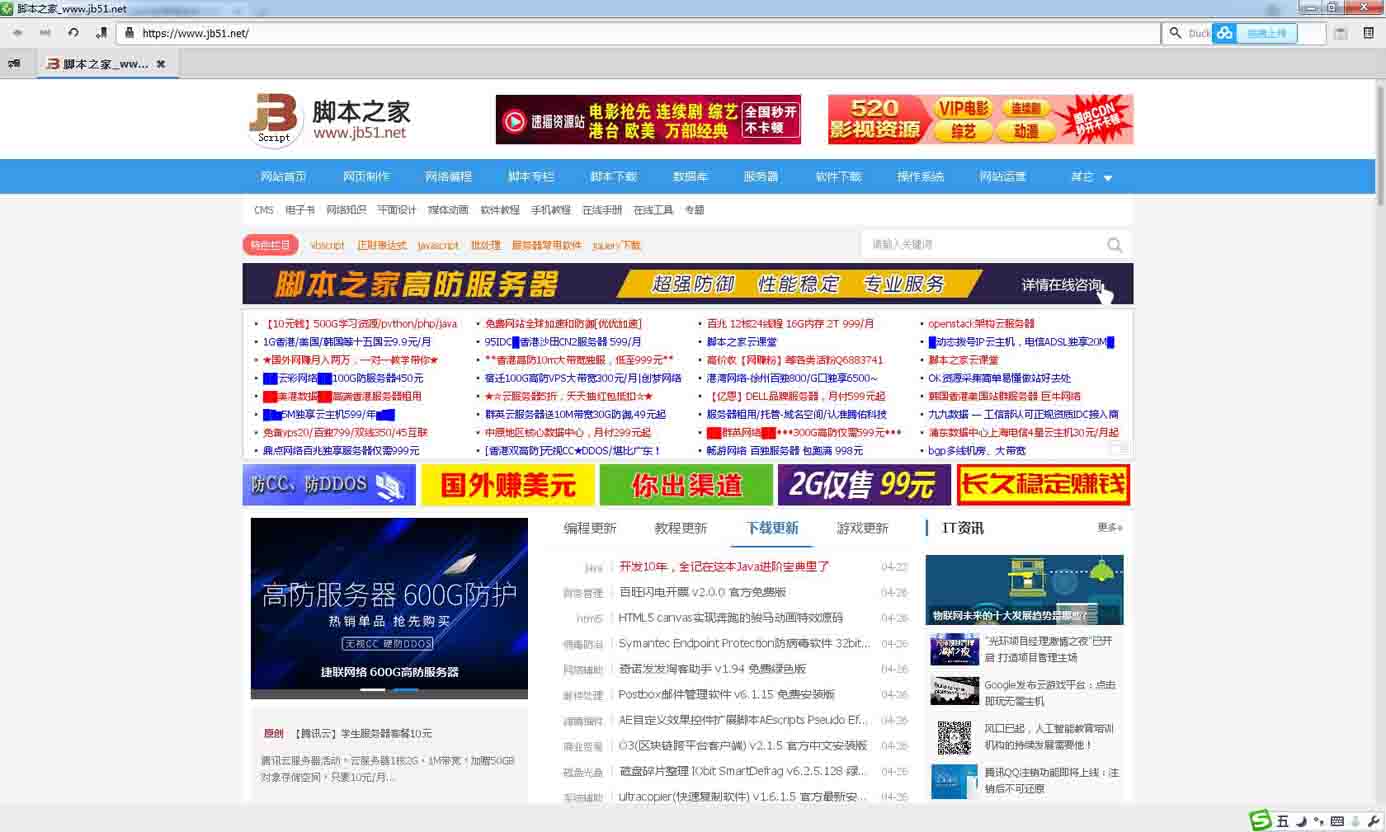The width and height of the screenshot is (1386, 832).
Task: Click the 正则表达式 tag link
Action: pos(382,245)
